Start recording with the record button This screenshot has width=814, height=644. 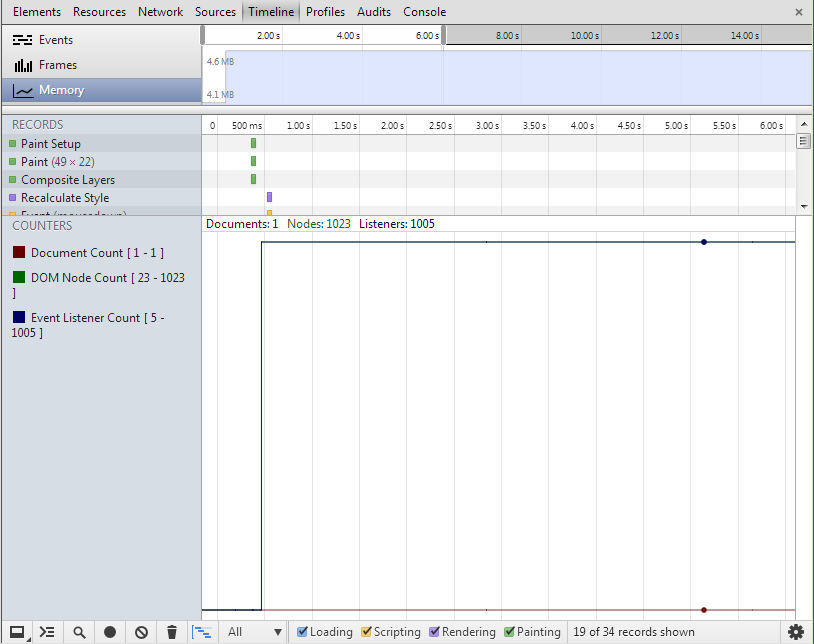(110, 632)
